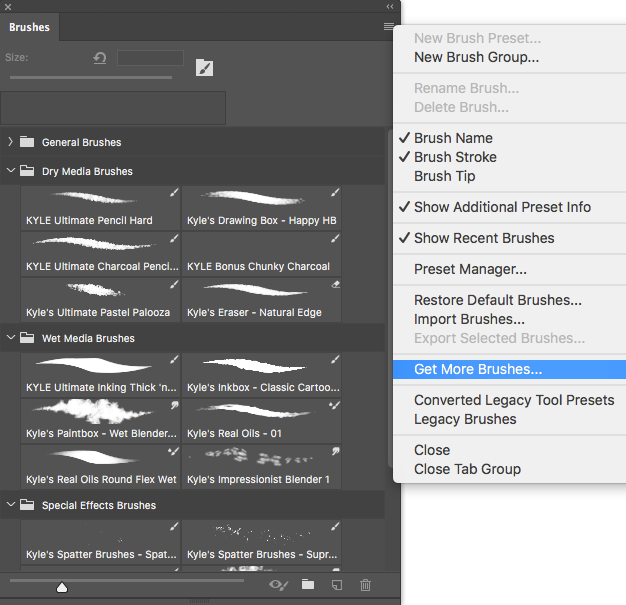Select Kyle's Real Oils - 01 brush

point(261,421)
